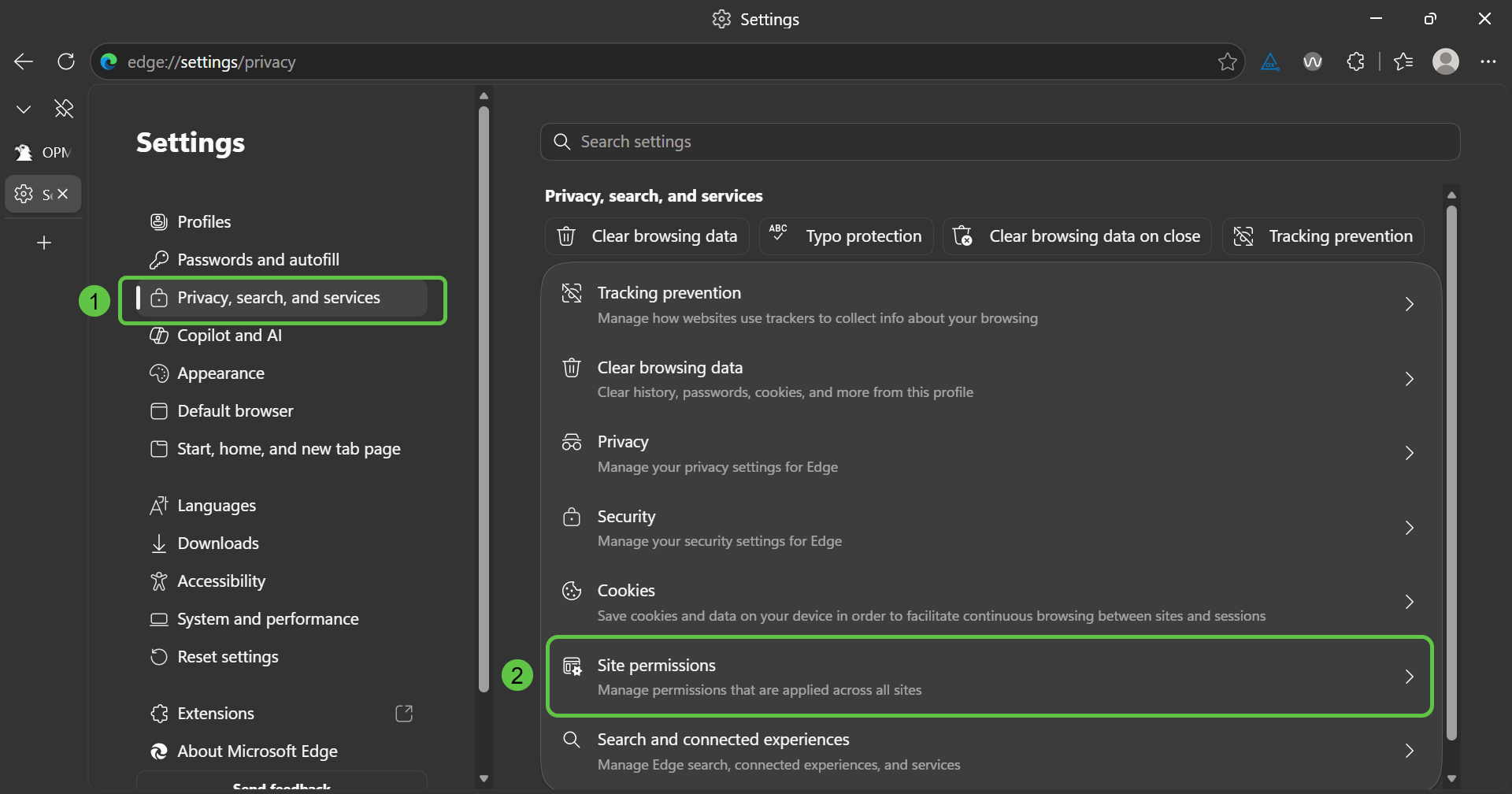Add this page to favorites star

[x=1227, y=61]
